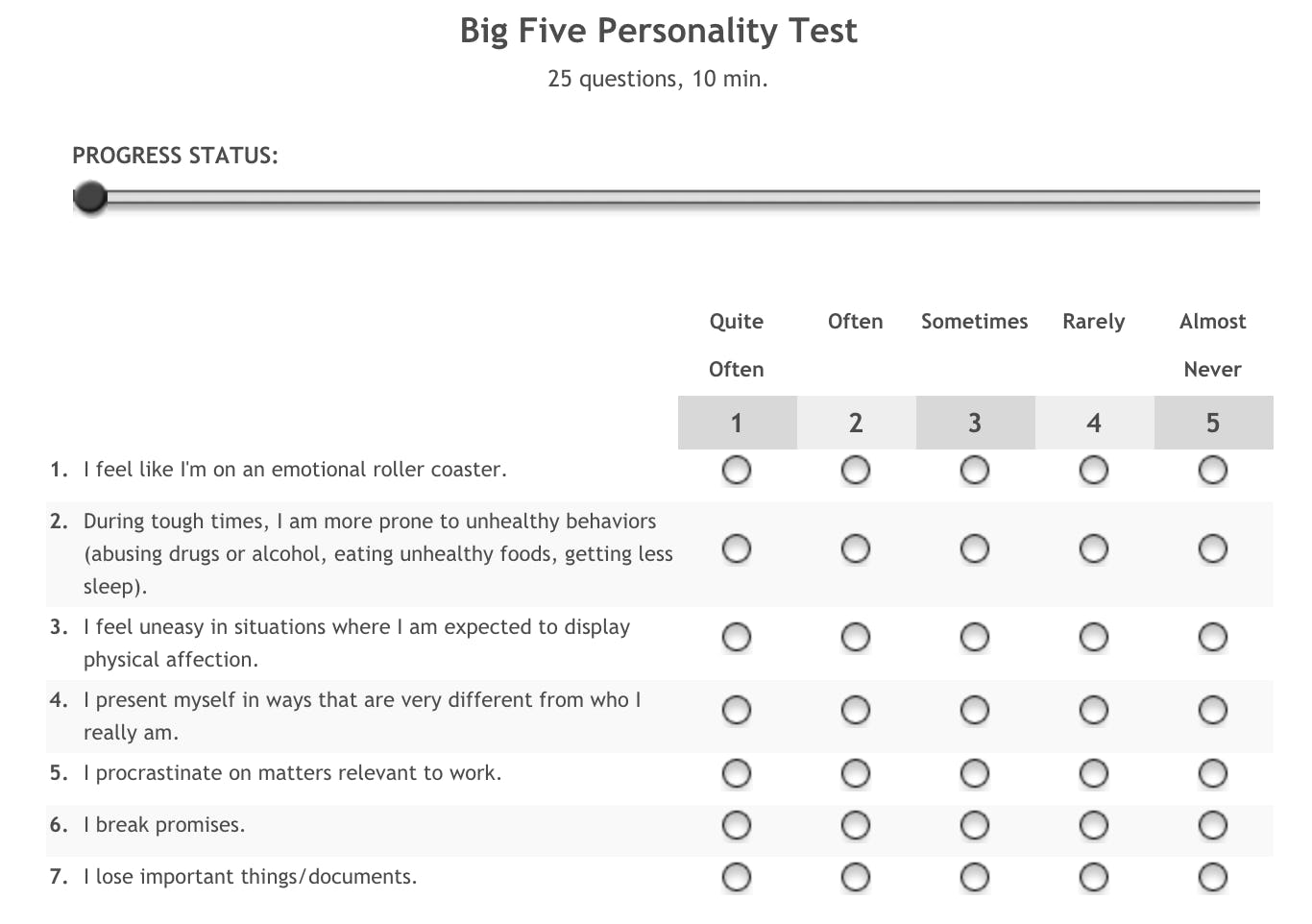Choose 'Often' for procrastinate on work matters
The height and width of the screenshot is (924, 1312).
856,774
